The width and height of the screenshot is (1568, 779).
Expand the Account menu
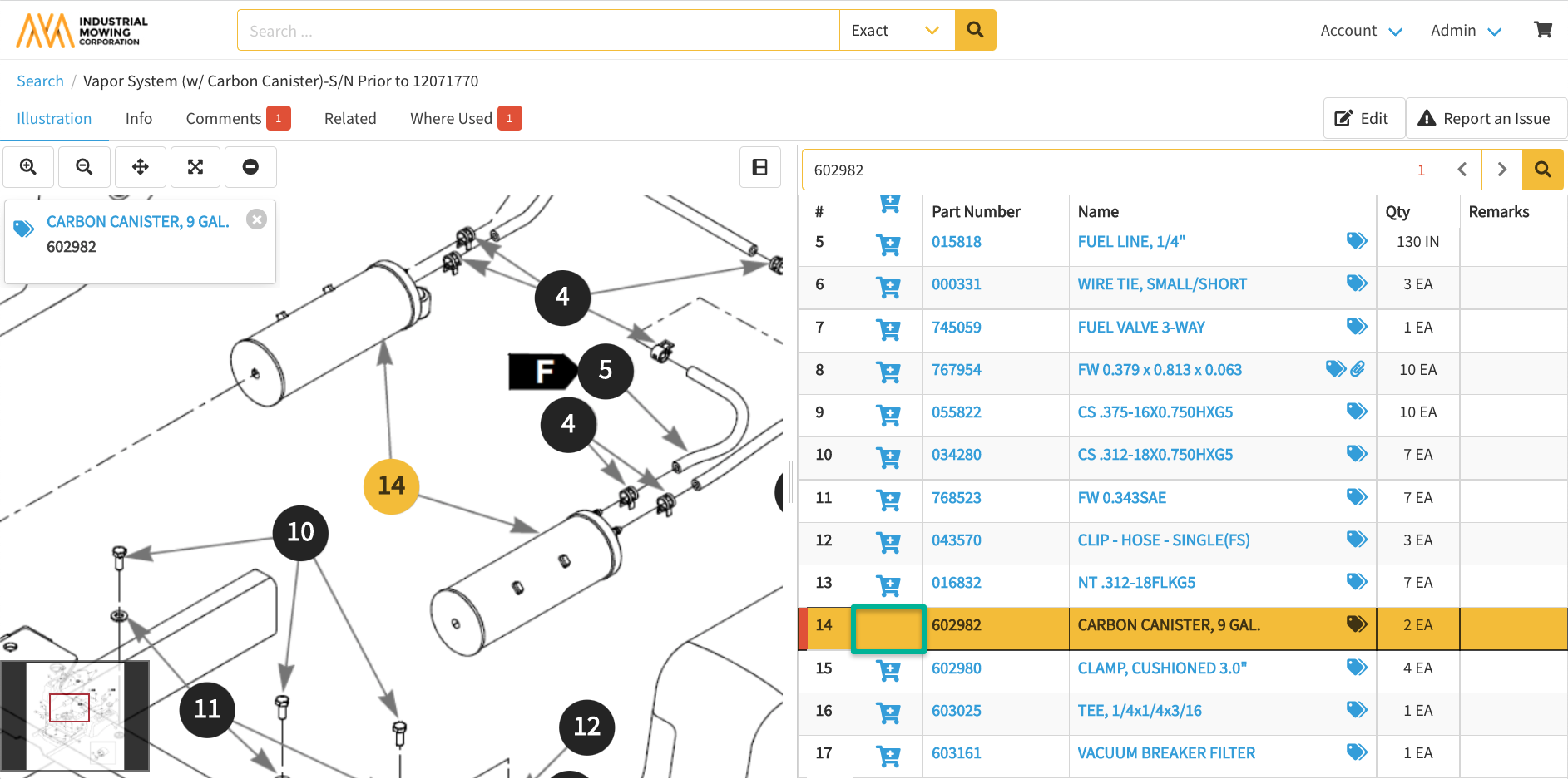pos(1361,31)
